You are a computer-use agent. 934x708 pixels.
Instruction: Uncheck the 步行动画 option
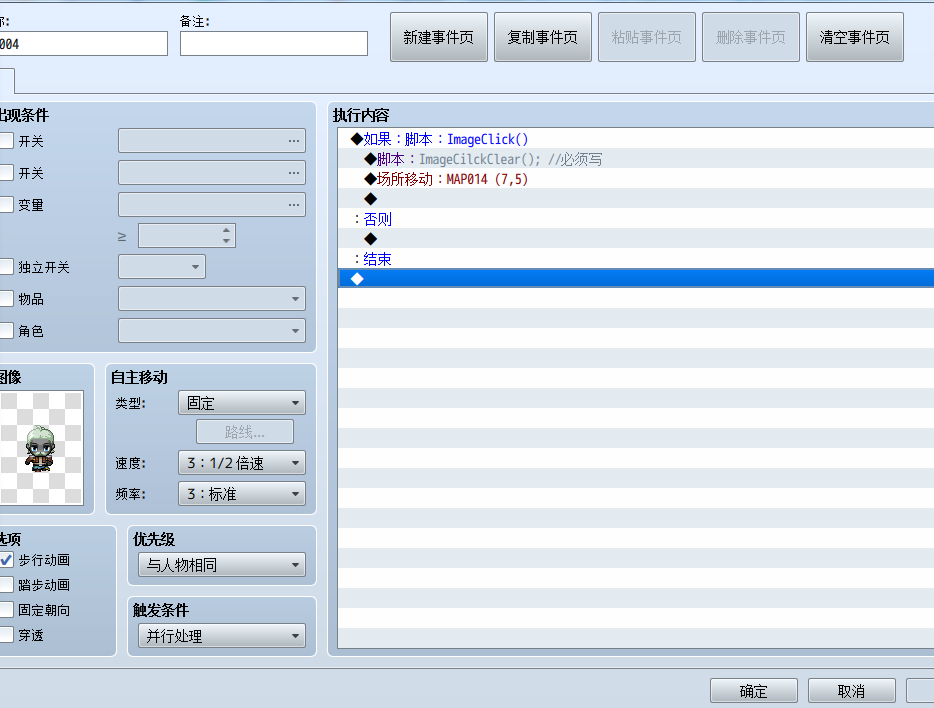coord(7,560)
